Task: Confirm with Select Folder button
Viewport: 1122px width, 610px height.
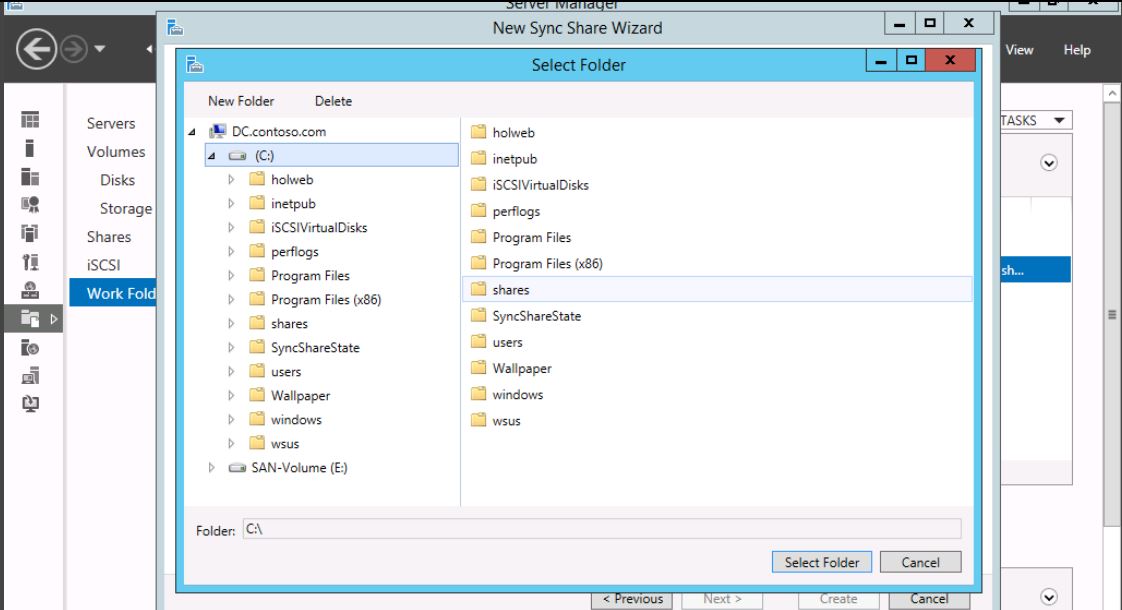Action: click(821, 562)
